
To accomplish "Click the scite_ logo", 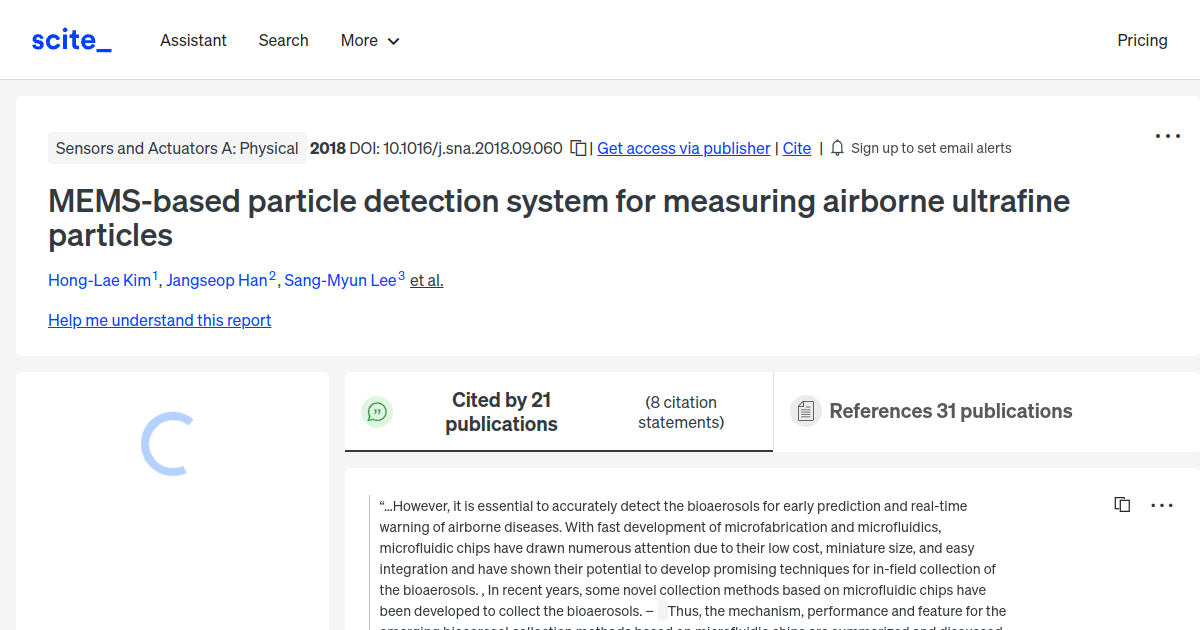I will tap(70, 39).
